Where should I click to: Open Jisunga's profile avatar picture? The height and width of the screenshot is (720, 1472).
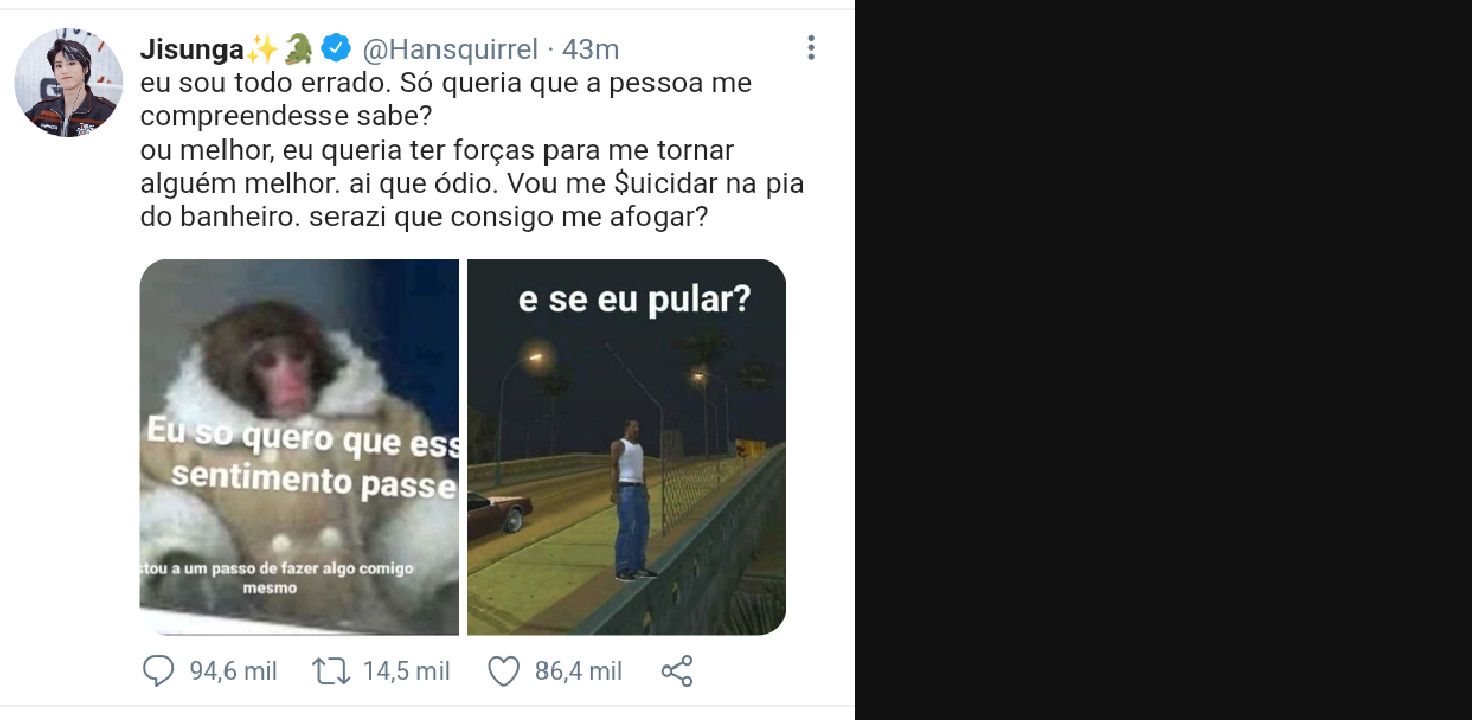68,82
